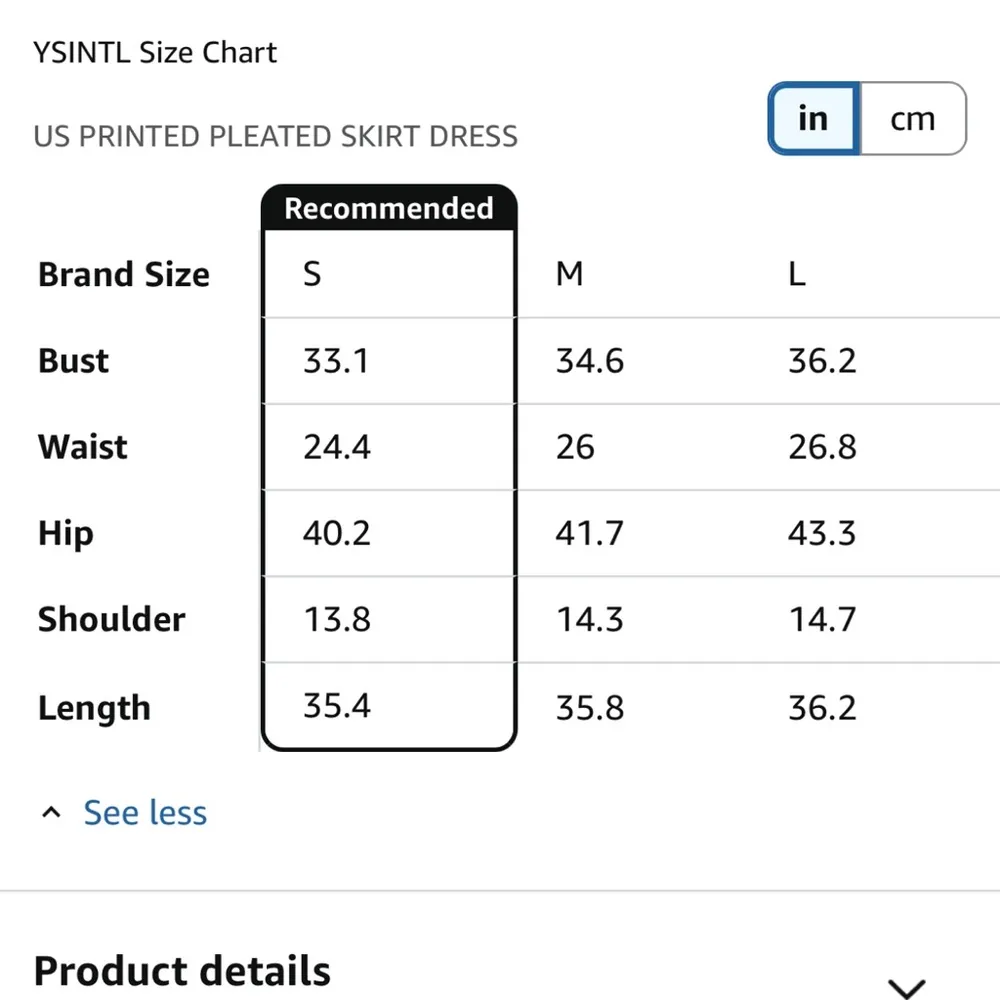Viewport: 1000px width, 1000px height.
Task: Click the Length row label
Action: 94,707
